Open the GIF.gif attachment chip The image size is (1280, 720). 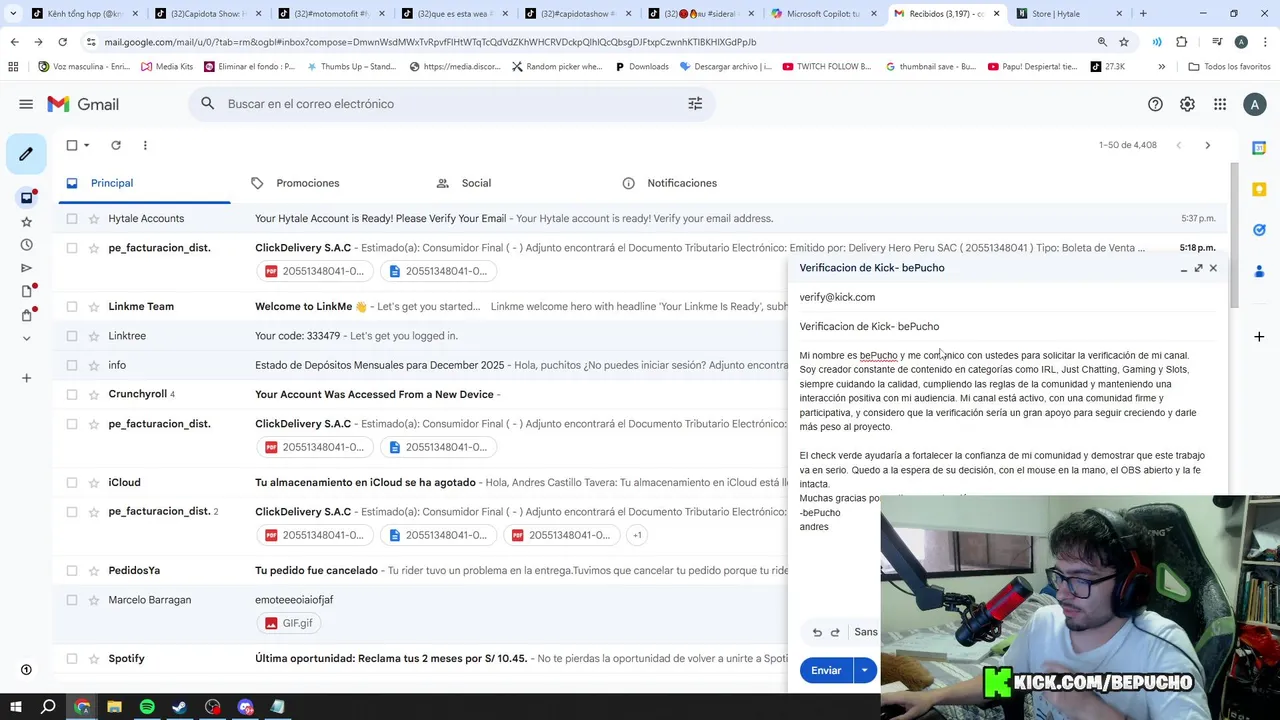pos(290,623)
